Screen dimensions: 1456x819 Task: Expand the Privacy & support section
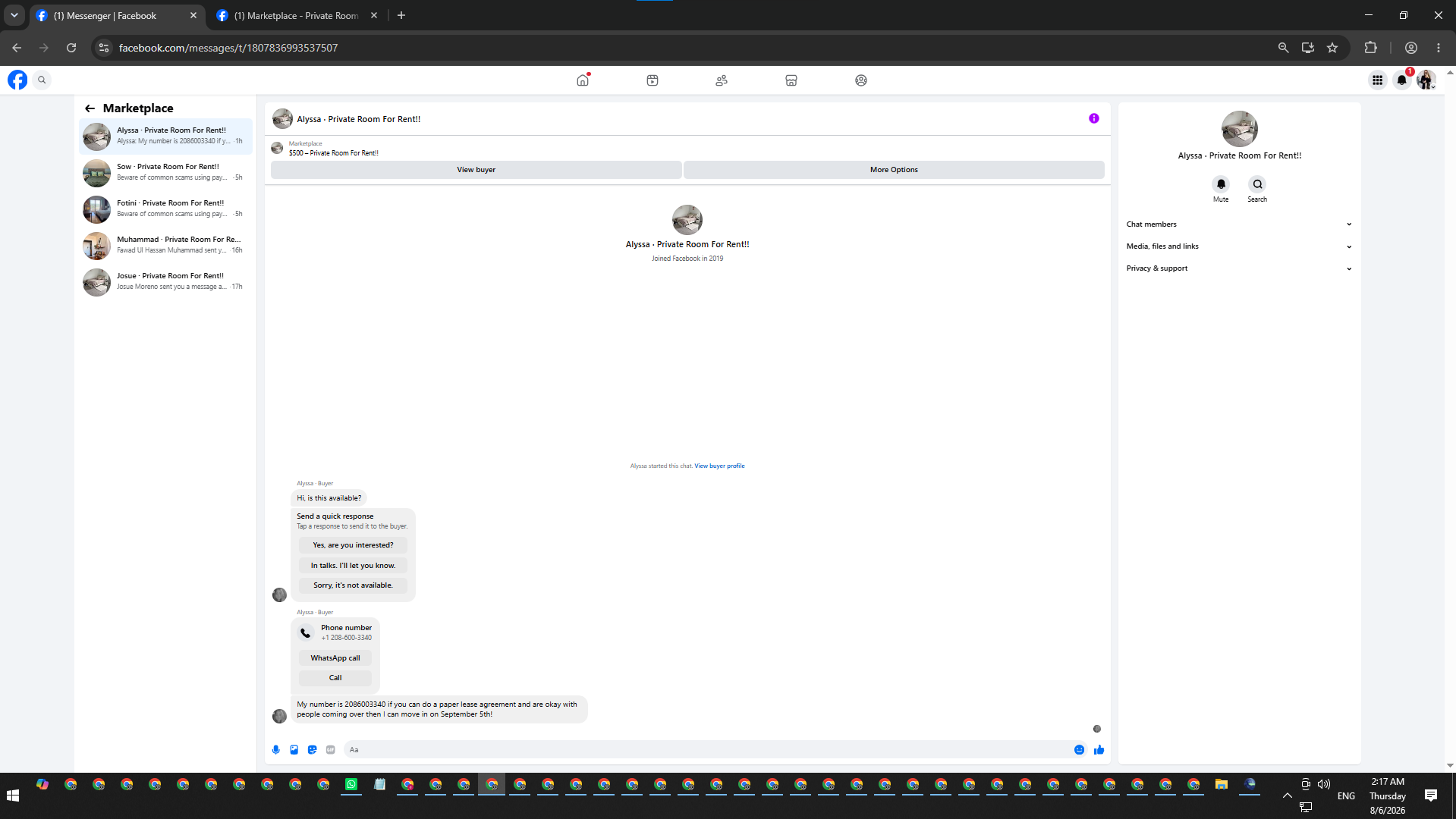pos(1239,268)
